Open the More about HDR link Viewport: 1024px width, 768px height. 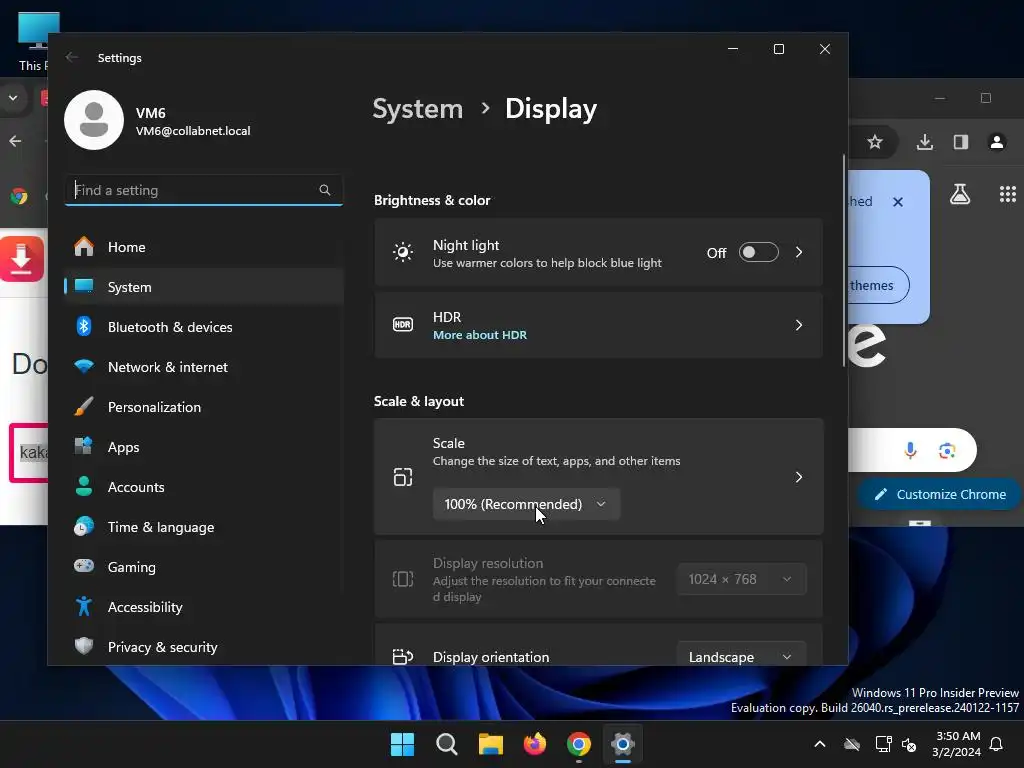tap(480, 335)
